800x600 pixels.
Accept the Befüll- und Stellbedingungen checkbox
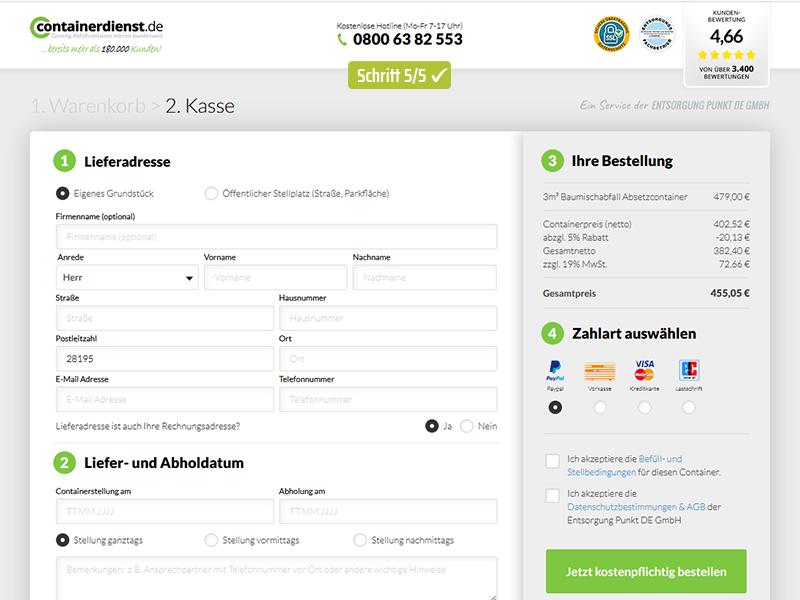[x=553, y=461]
